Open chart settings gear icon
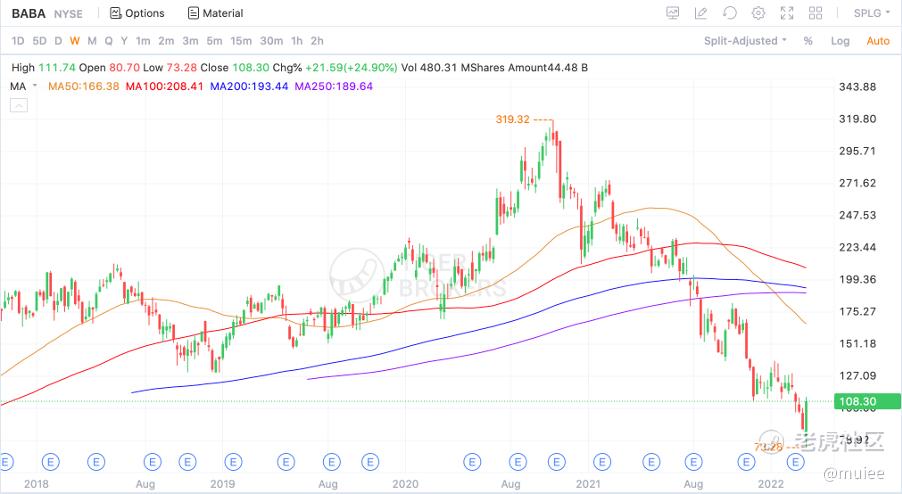 pyautogui.click(x=758, y=13)
